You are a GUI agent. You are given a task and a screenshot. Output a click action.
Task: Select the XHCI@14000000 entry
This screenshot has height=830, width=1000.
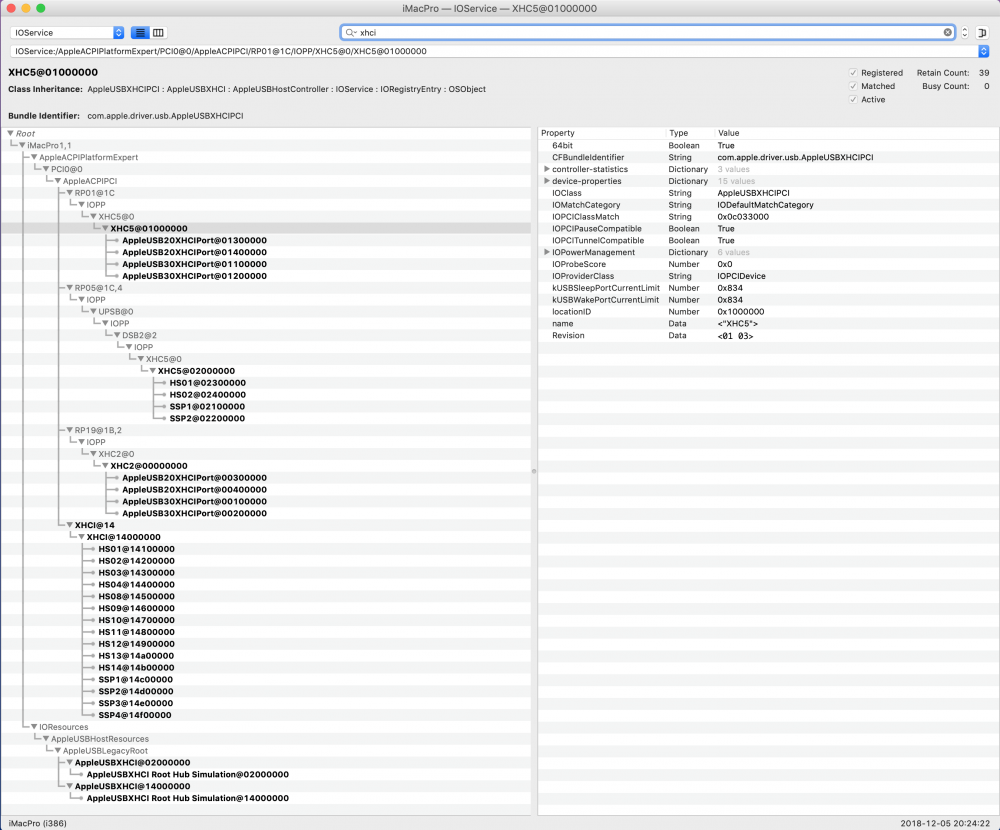(124, 537)
